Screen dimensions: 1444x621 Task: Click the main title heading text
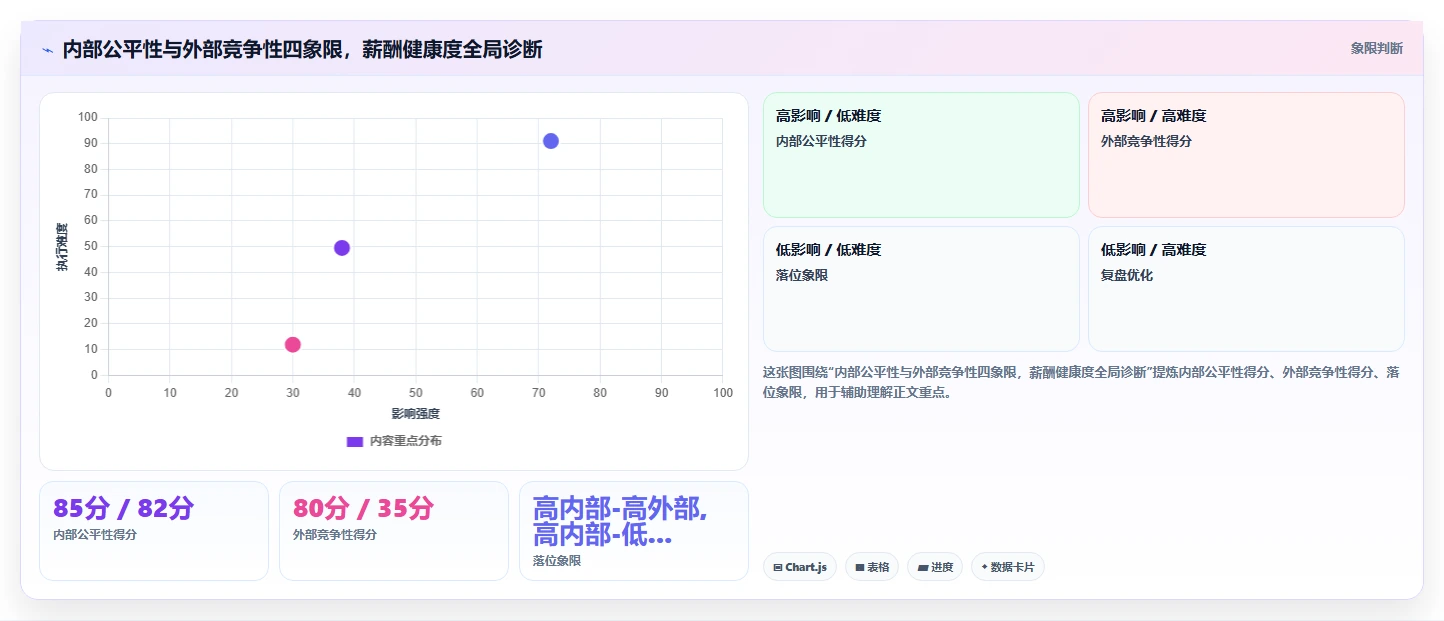302,49
